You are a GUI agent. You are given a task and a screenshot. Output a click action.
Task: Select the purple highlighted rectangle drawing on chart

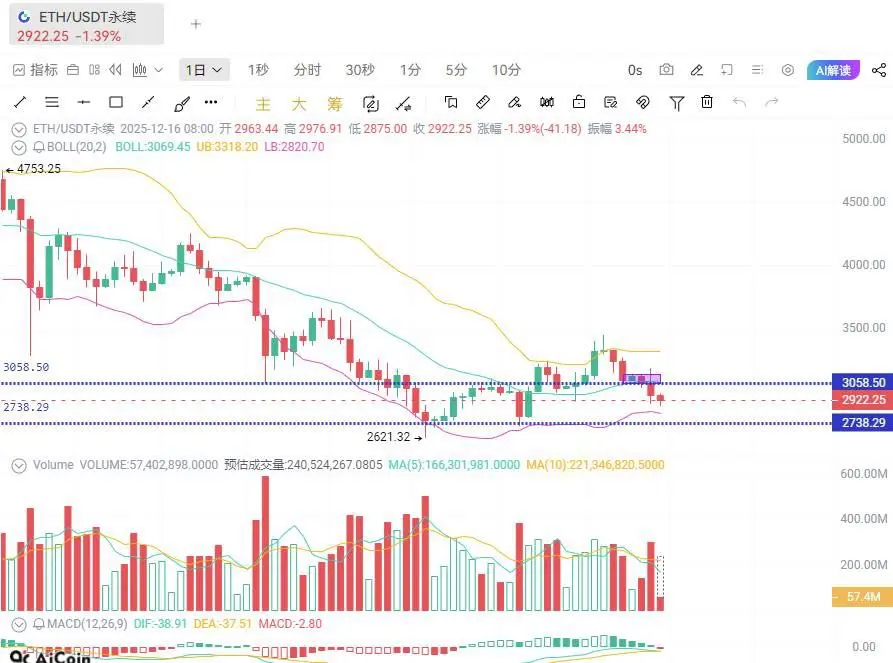[642, 378]
